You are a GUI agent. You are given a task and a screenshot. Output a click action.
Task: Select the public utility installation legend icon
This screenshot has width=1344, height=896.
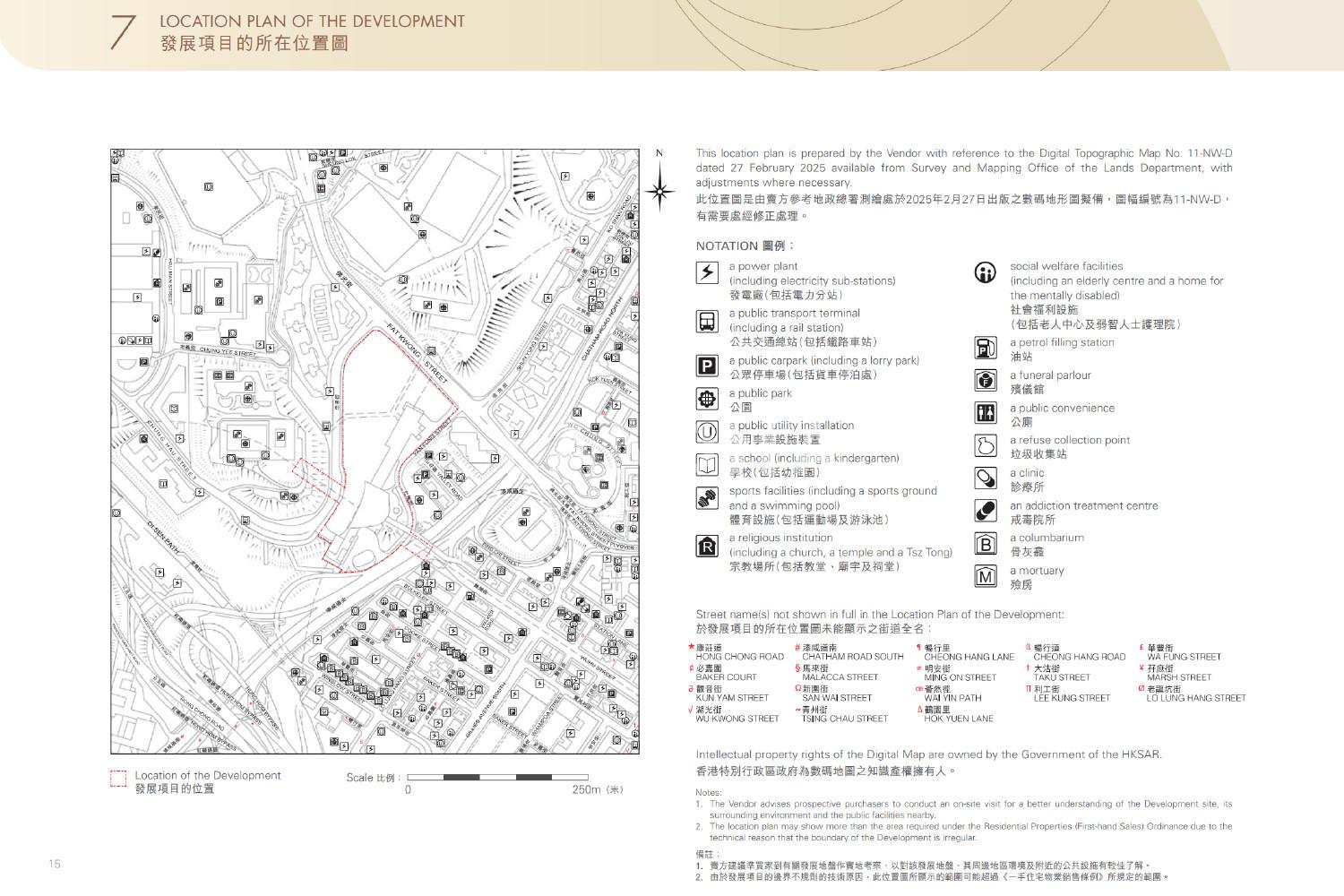(708, 432)
